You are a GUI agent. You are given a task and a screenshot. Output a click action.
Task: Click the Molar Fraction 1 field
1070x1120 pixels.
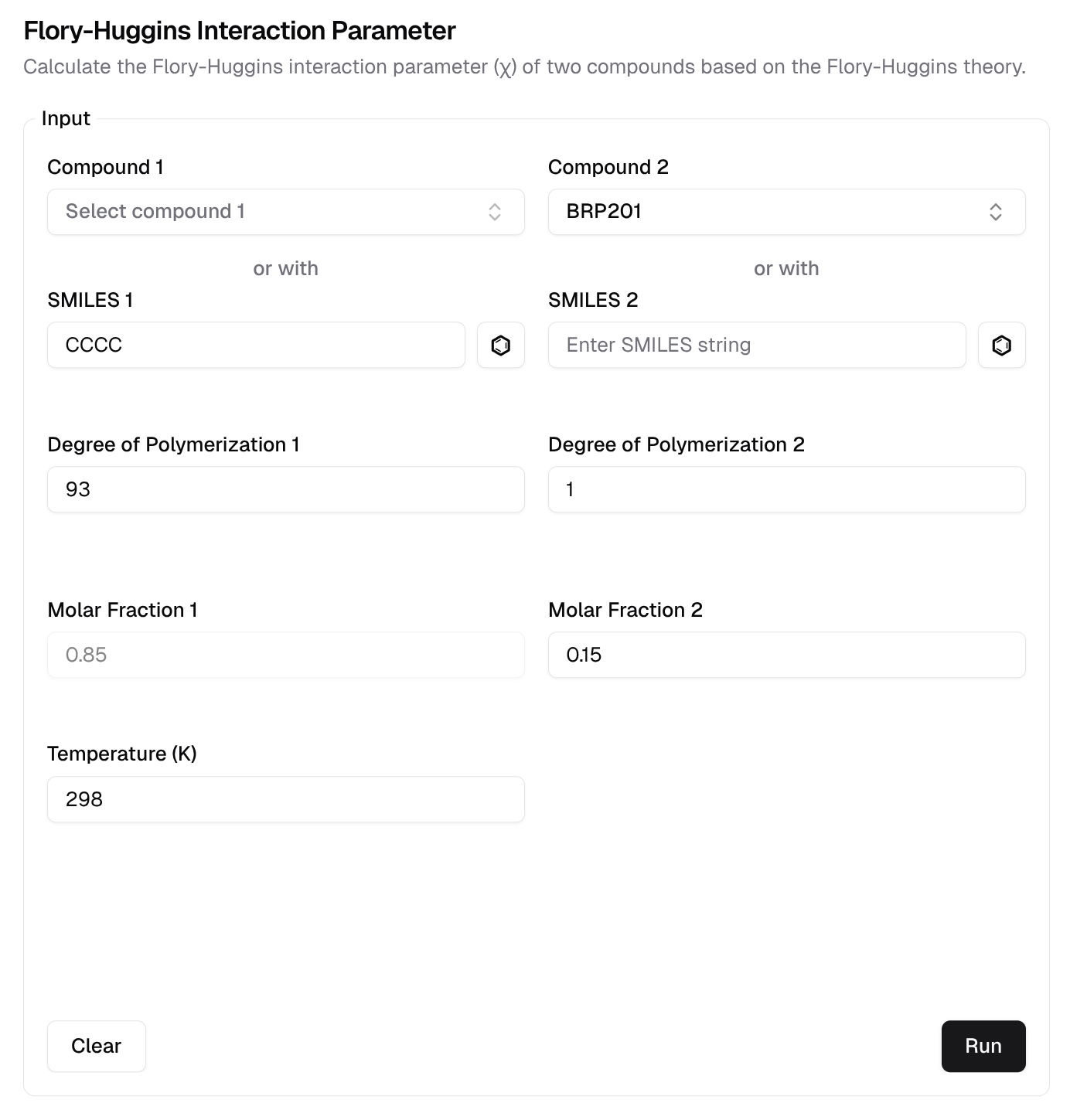click(285, 655)
